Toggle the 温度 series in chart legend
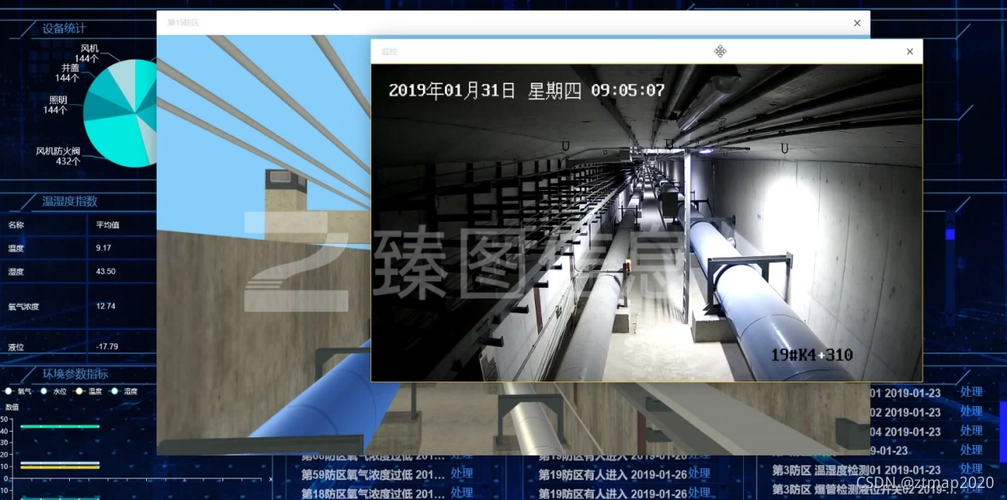 89,391
